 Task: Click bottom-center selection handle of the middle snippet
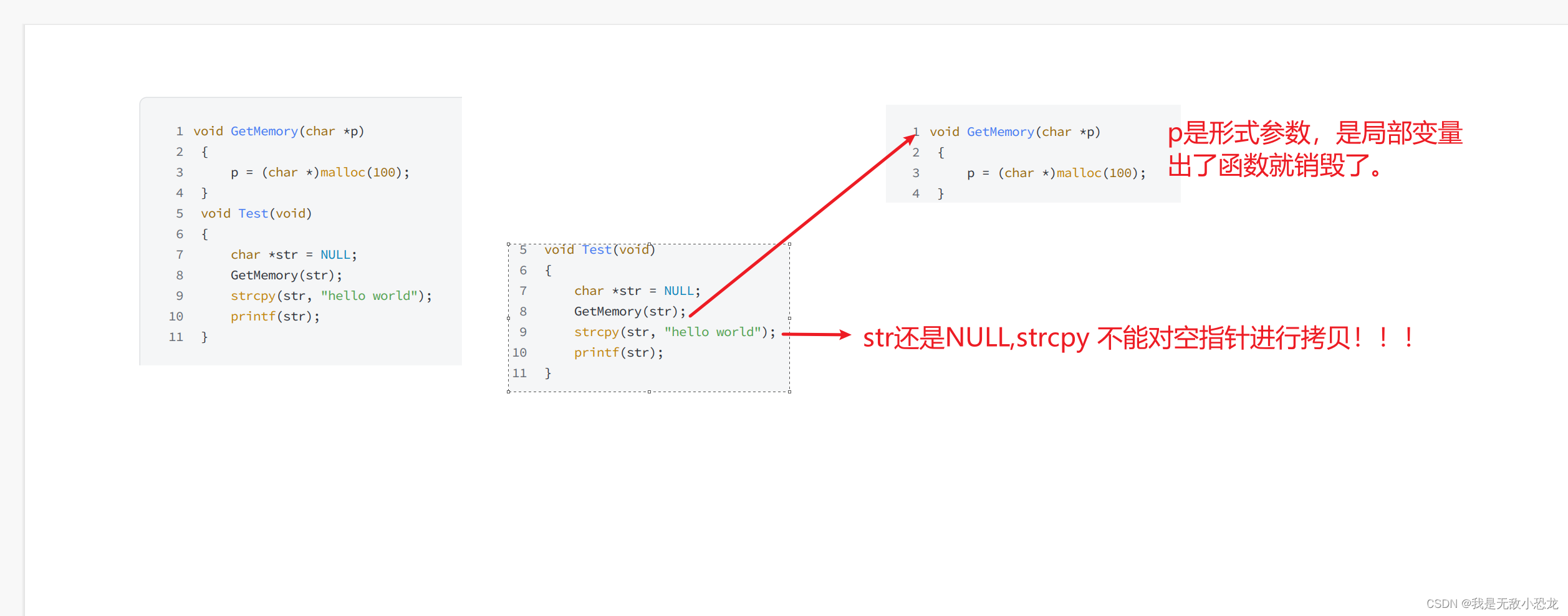(649, 392)
